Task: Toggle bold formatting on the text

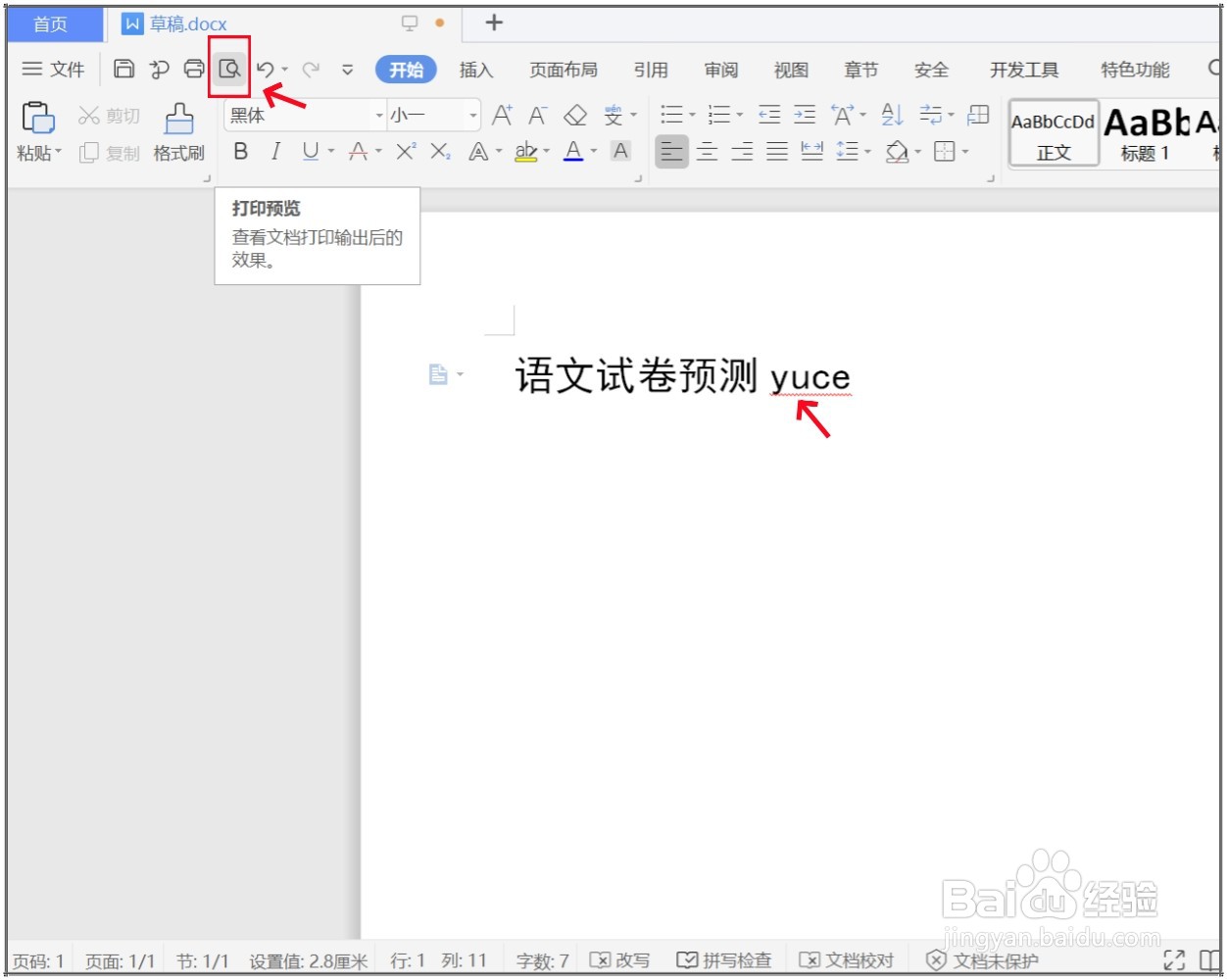Action: tap(240, 152)
